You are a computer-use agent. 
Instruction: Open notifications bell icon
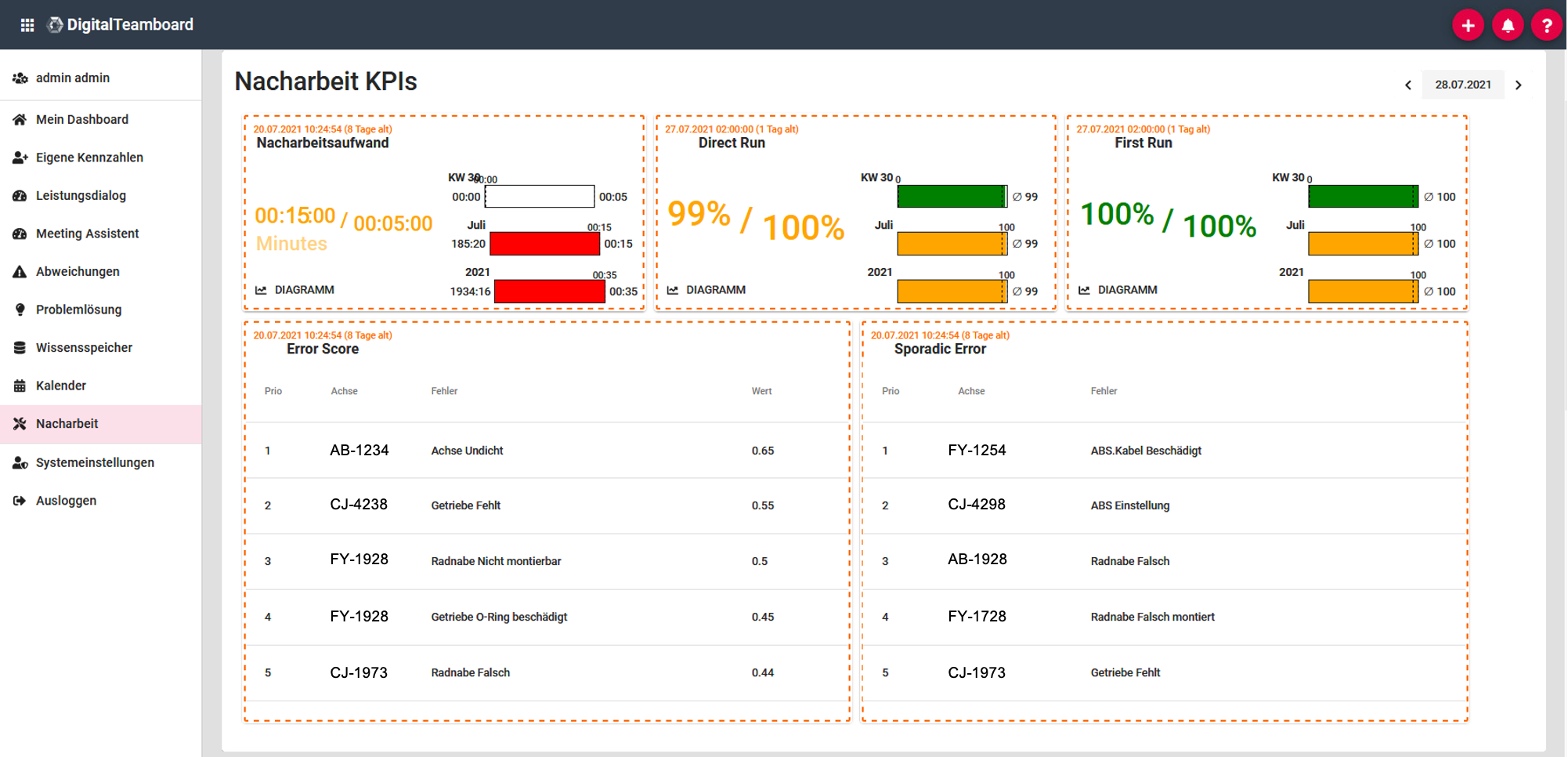pos(1507,25)
